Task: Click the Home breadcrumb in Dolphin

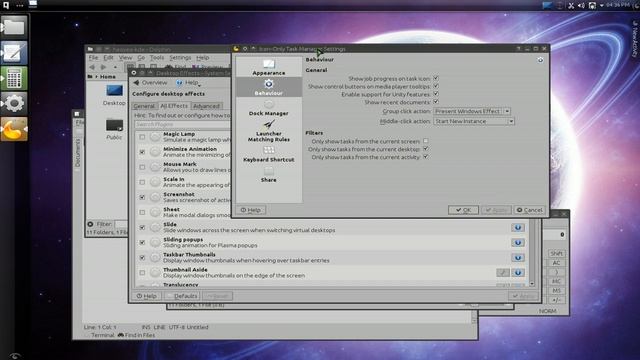Action: tap(108, 76)
